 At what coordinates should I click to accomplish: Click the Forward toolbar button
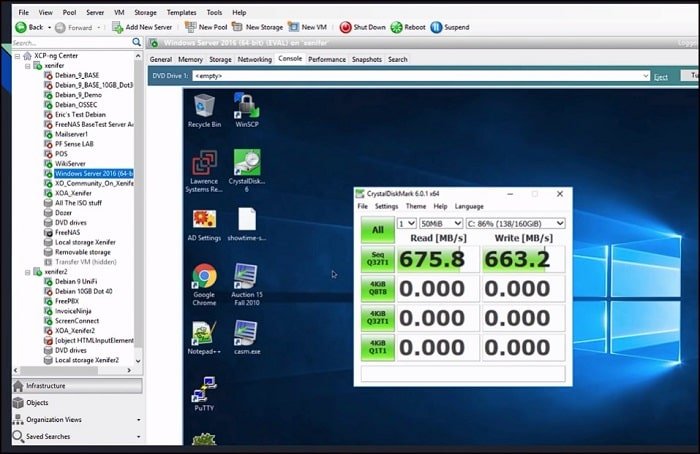[x=74, y=27]
